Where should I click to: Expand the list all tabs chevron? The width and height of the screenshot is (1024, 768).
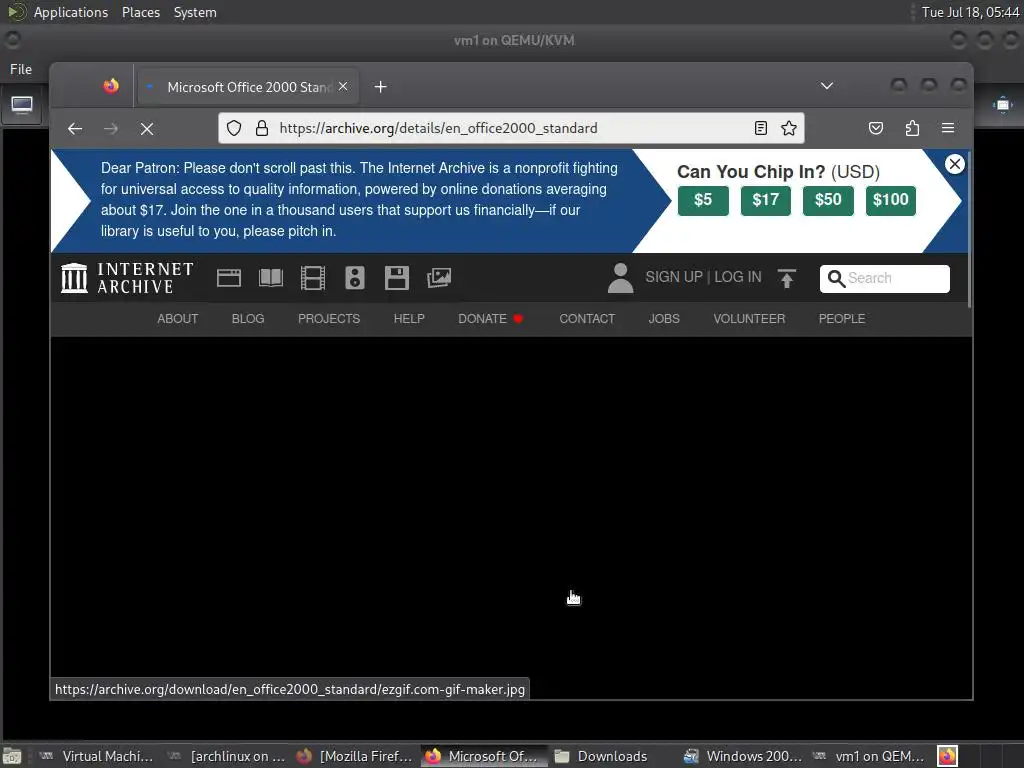(x=827, y=86)
